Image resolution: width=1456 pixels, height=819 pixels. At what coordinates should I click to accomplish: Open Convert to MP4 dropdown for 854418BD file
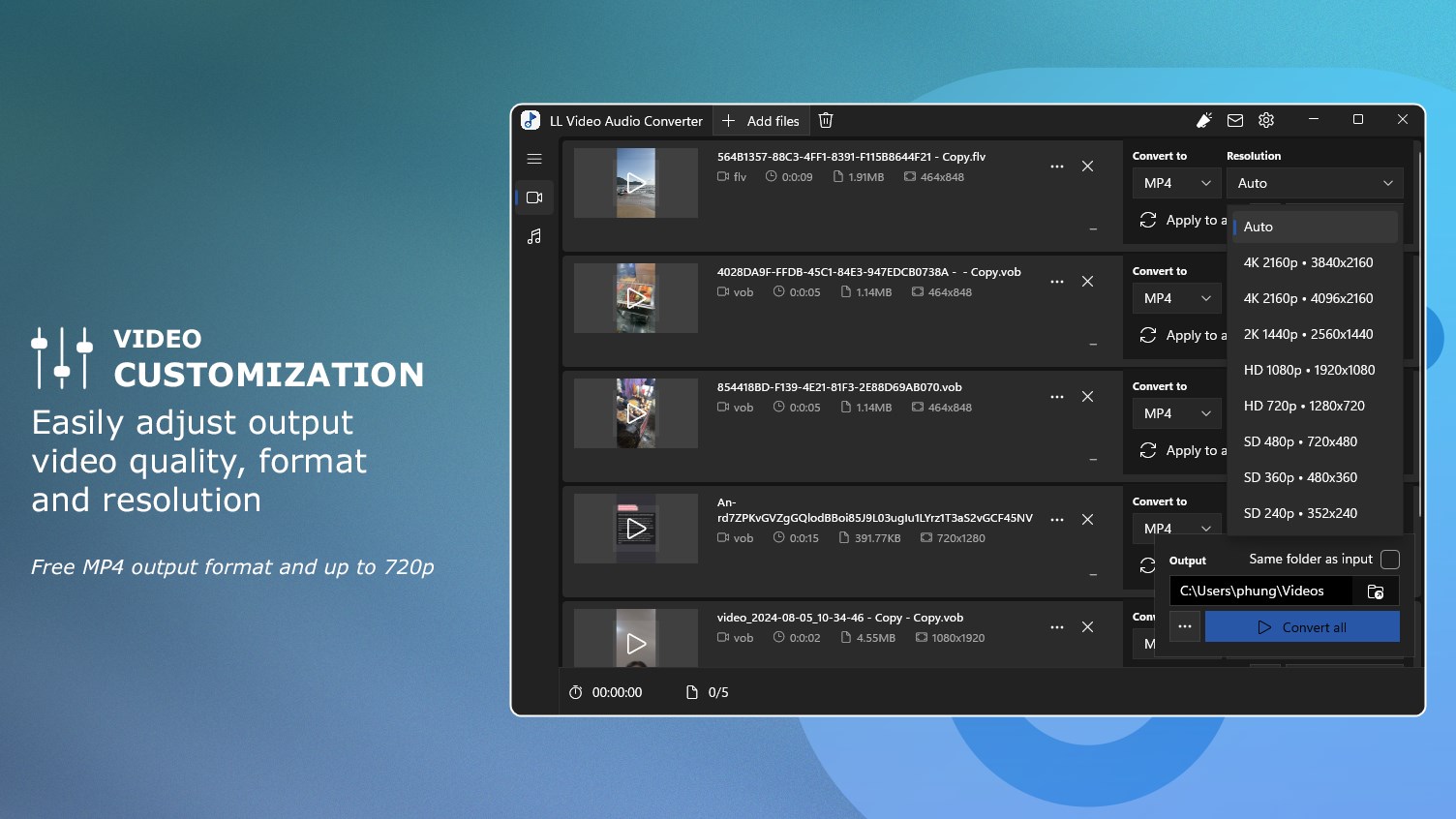(1176, 413)
